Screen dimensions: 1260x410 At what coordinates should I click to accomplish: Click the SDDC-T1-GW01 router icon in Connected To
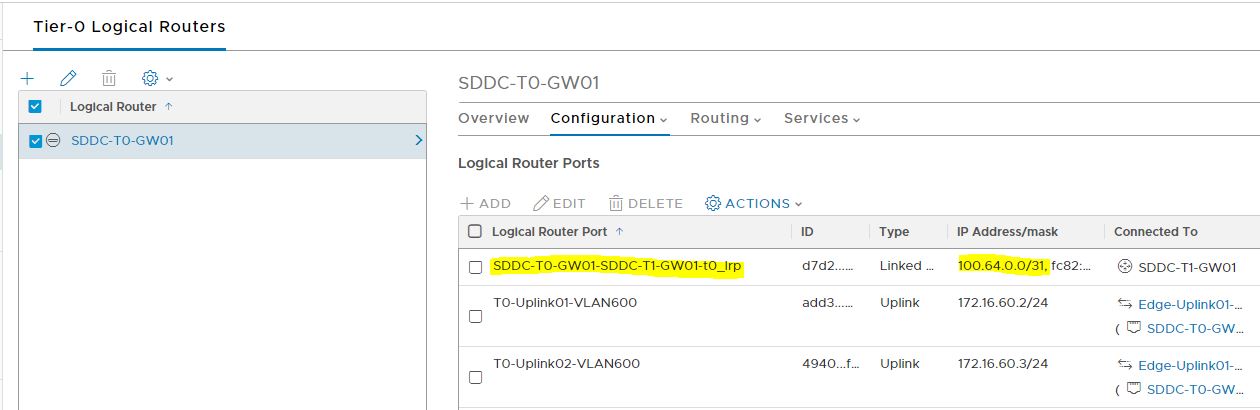1124,267
